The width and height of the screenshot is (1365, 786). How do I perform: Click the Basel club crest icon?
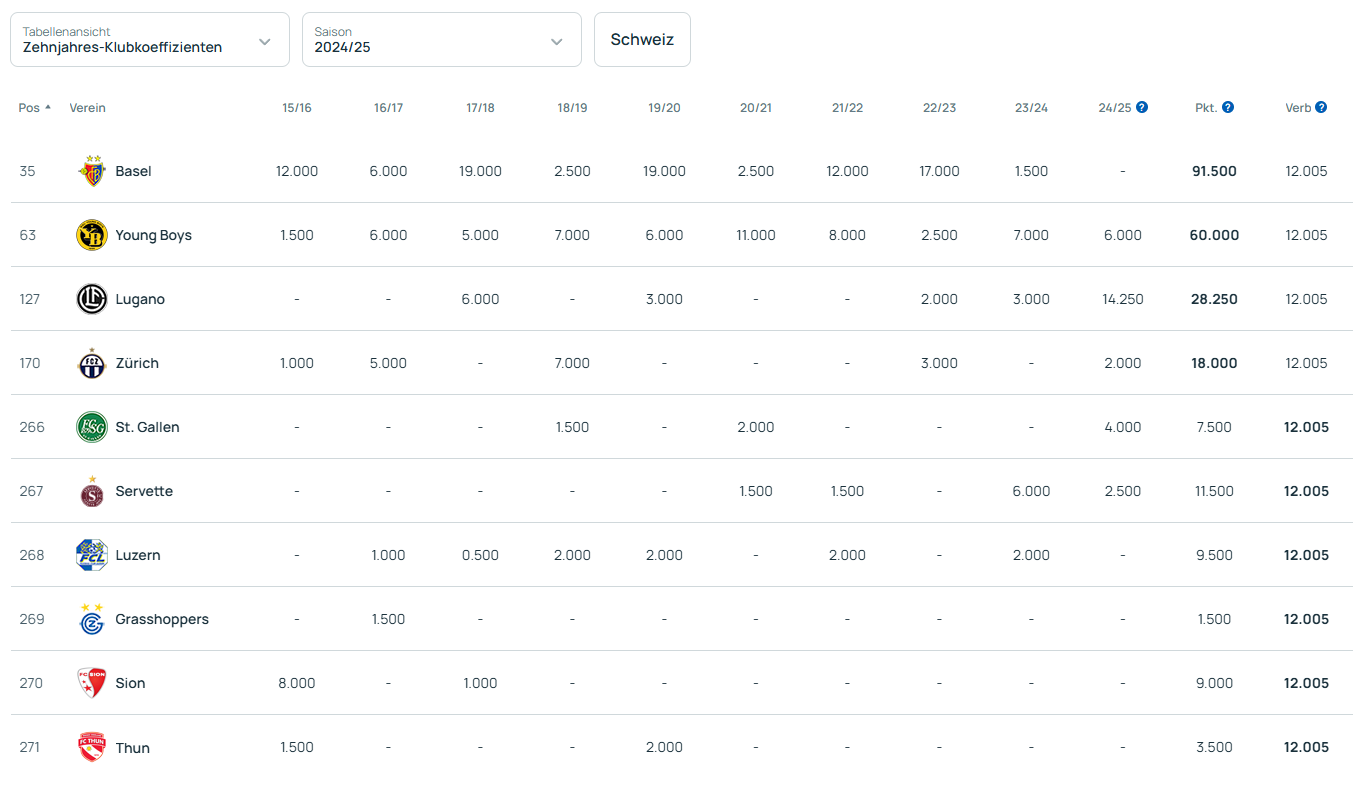(92, 171)
